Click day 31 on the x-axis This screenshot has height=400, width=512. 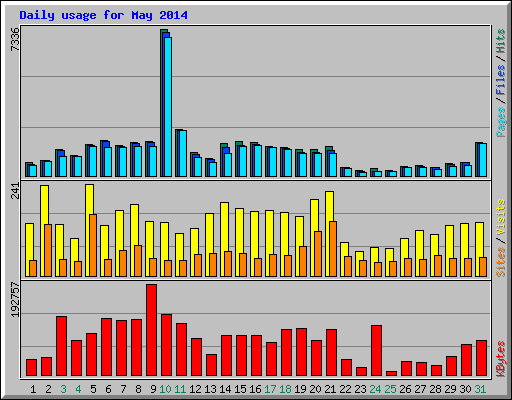(x=480, y=389)
